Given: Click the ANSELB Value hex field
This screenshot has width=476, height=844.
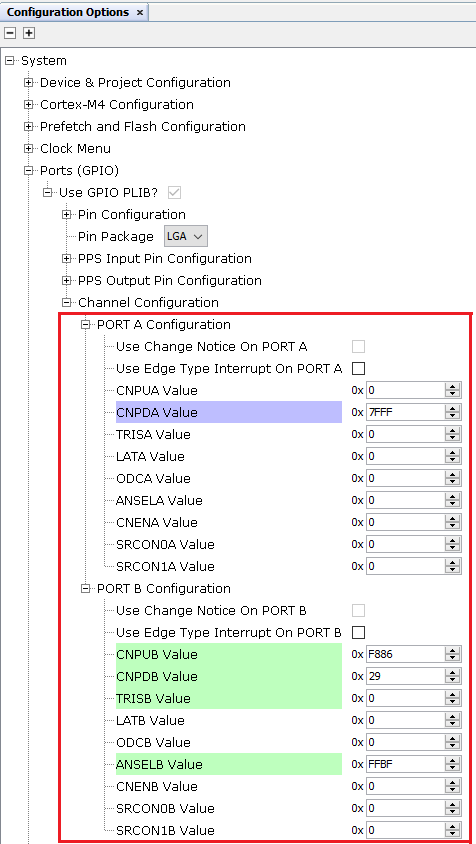Looking at the screenshot, I should tap(405, 764).
